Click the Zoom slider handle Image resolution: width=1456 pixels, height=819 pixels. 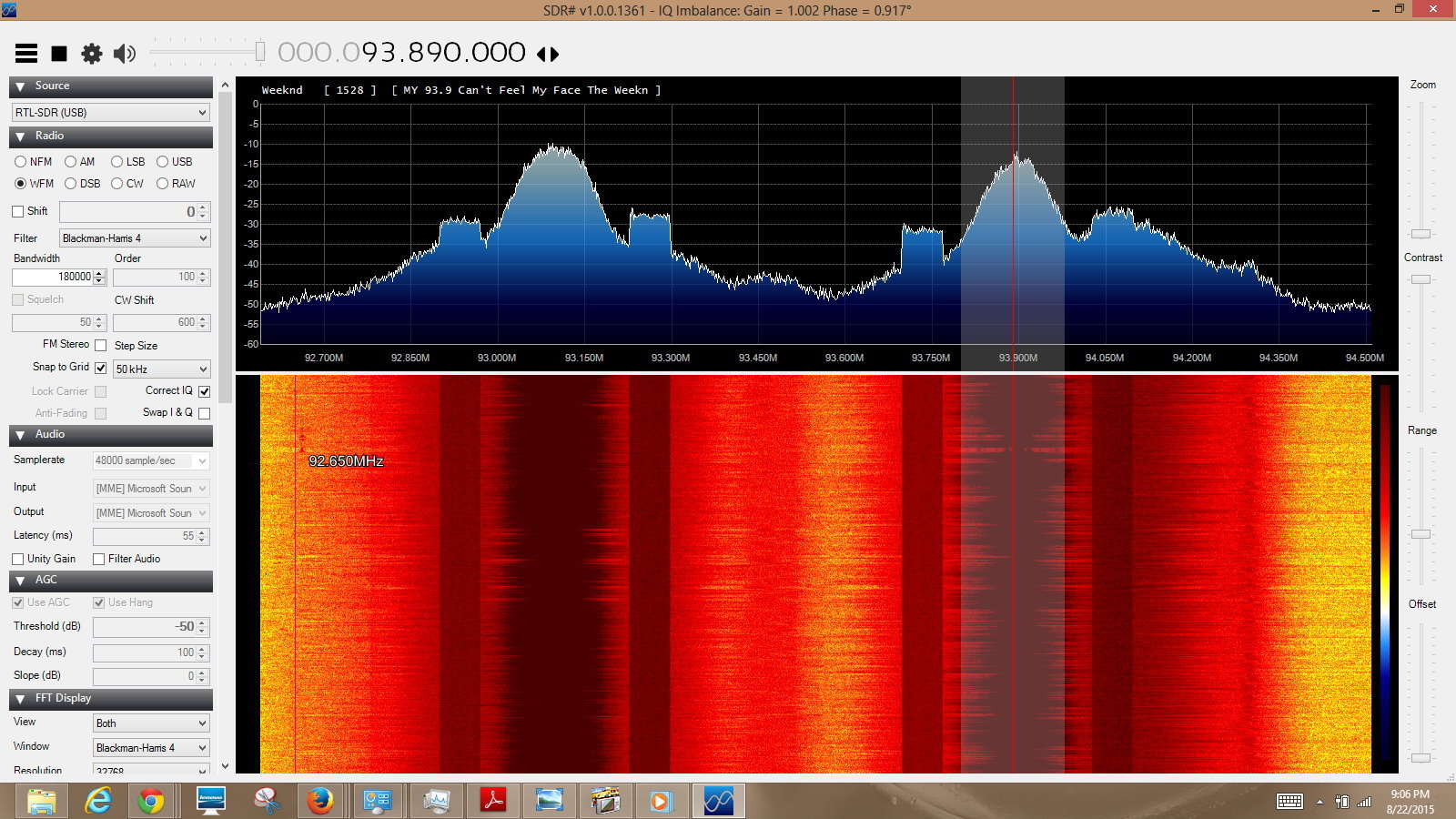[1421, 234]
